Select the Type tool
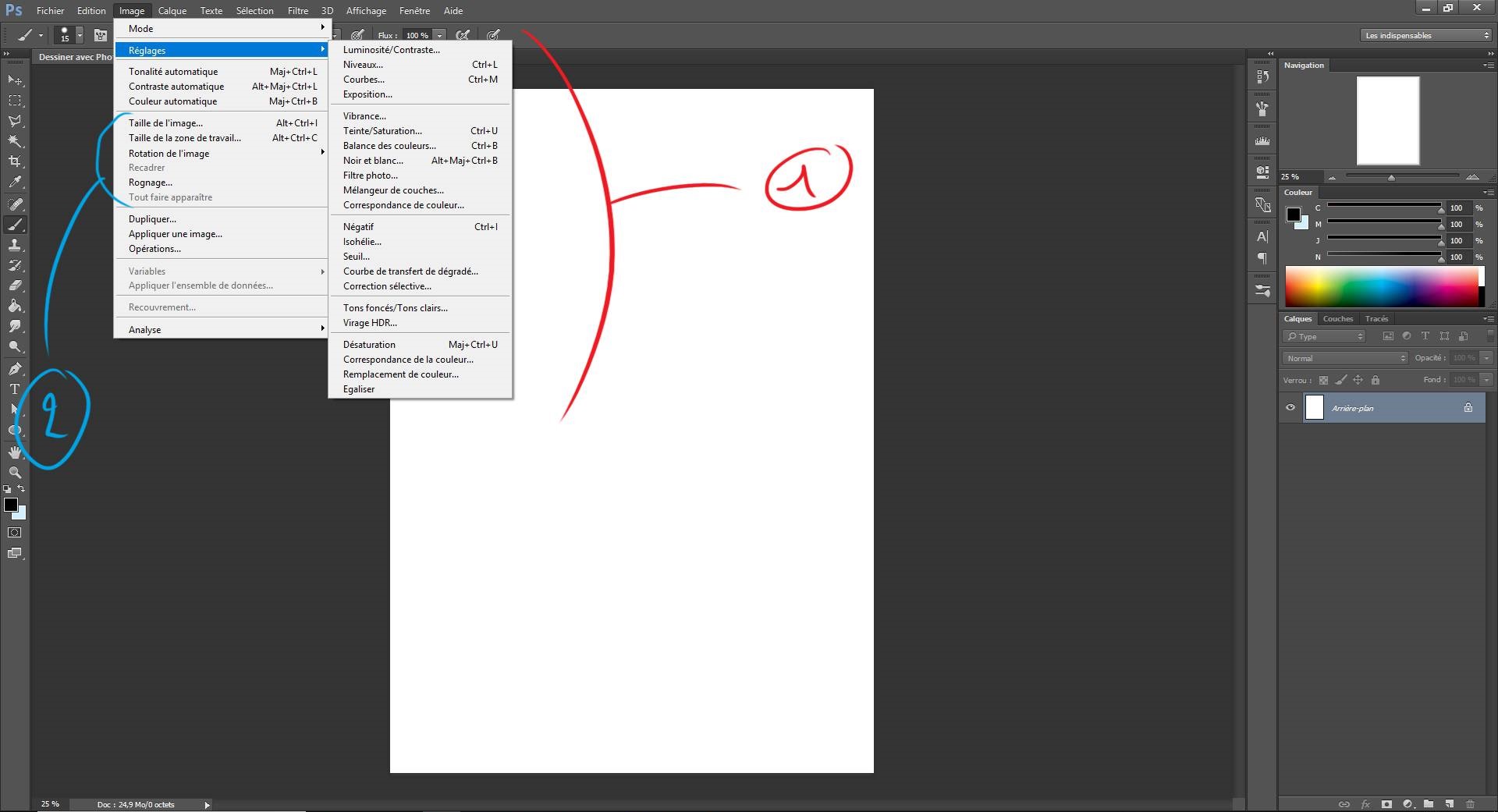1498x812 pixels. [14, 388]
